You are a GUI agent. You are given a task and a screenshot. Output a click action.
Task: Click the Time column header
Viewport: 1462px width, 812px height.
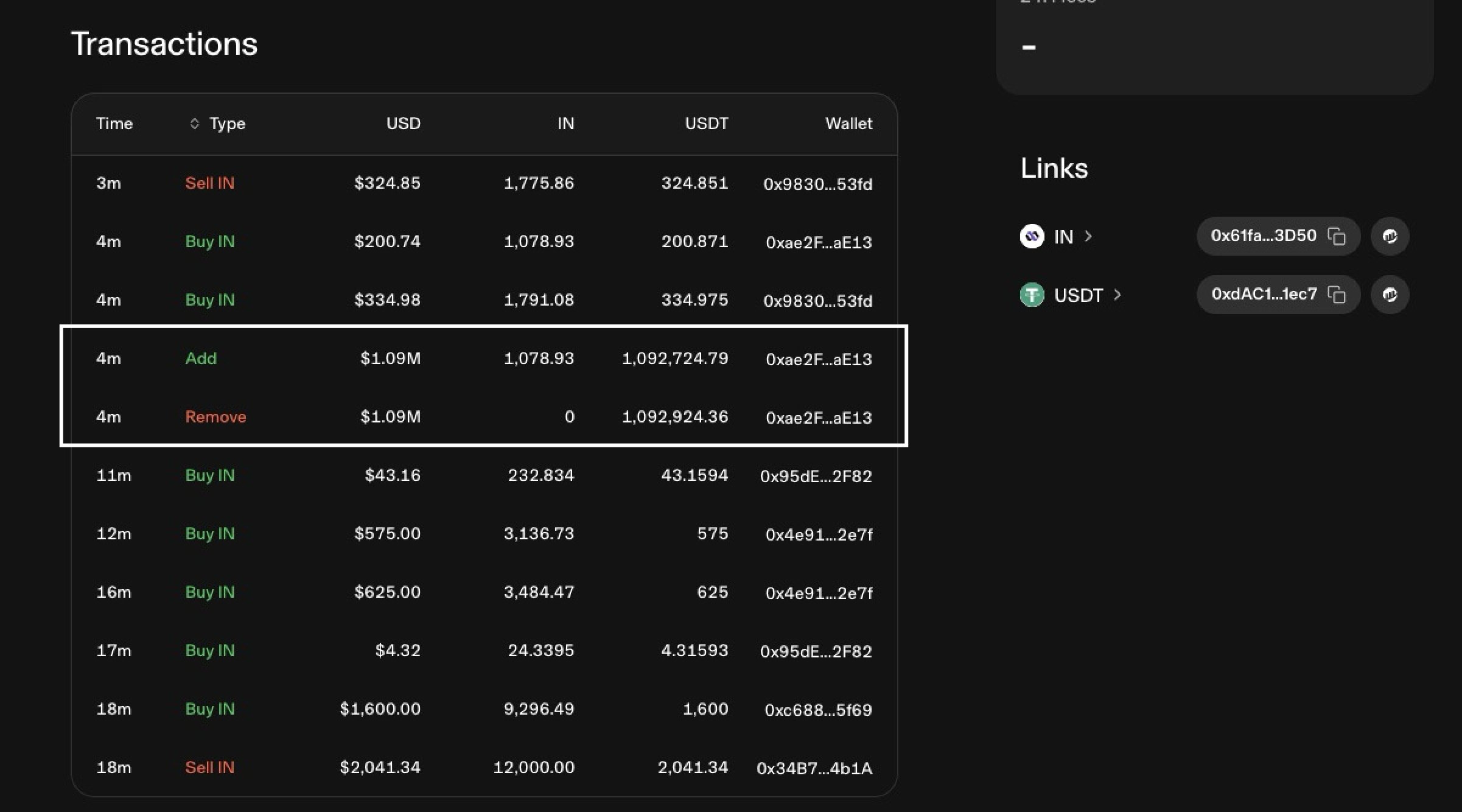[114, 124]
